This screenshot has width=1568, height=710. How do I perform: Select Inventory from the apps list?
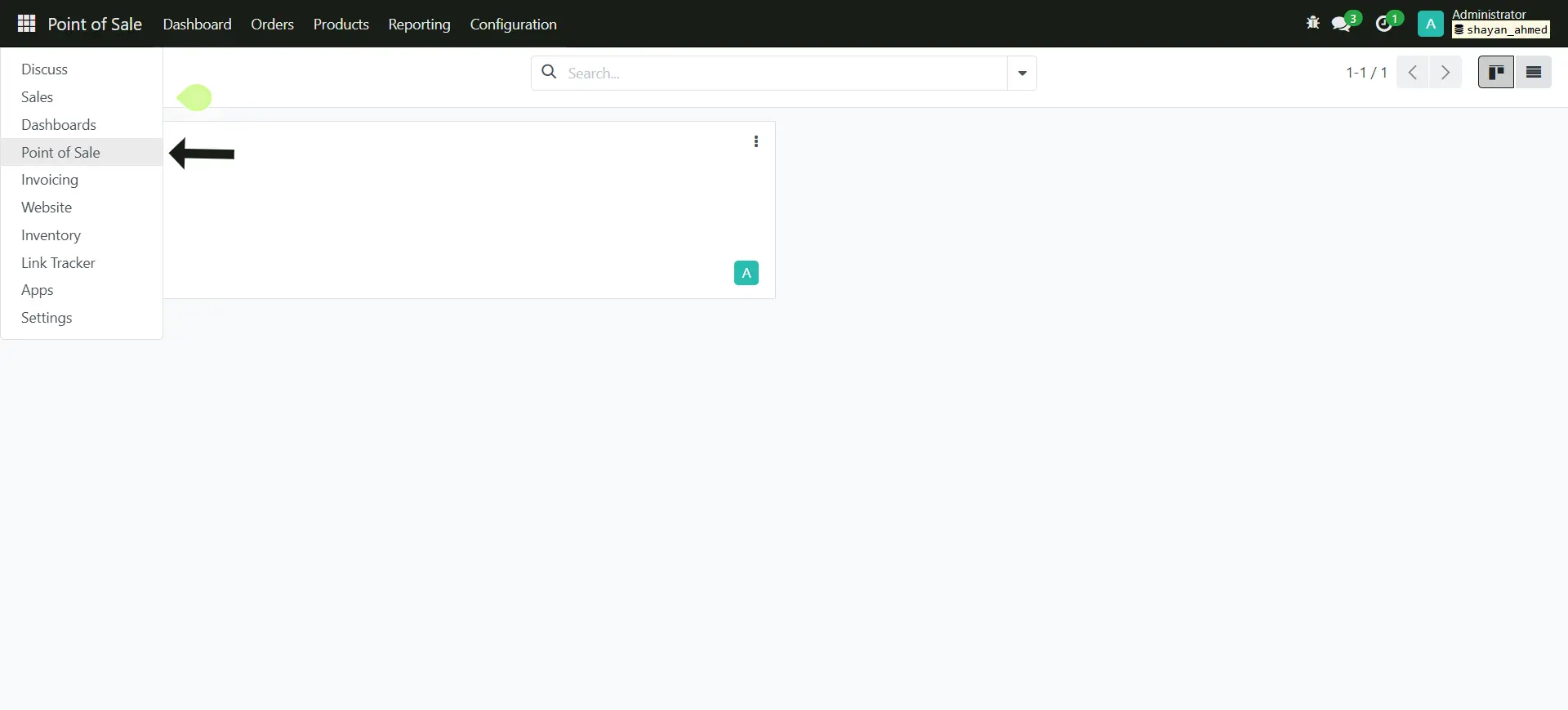point(51,235)
